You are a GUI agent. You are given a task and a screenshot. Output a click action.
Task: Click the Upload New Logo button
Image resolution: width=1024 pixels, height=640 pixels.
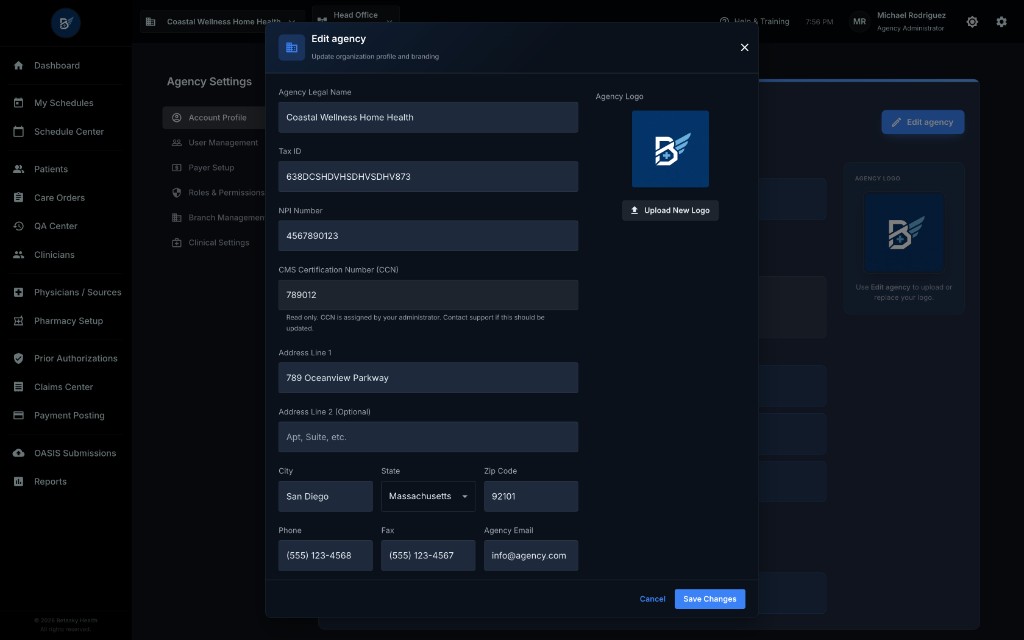(670, 210)
